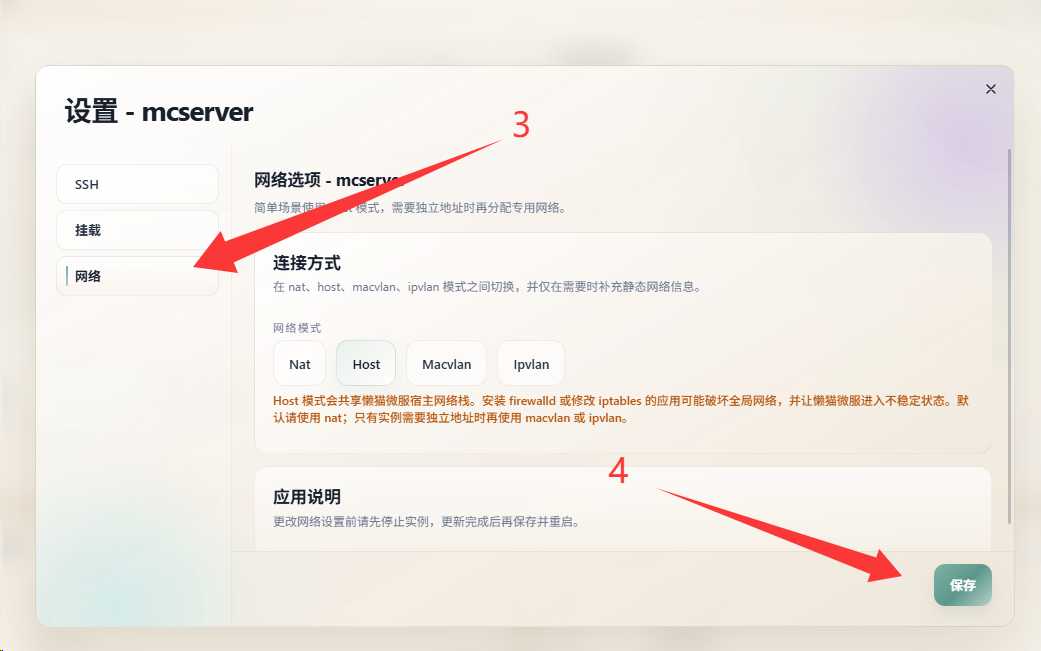Switch to the 挂载 tab
This screenshot has height=651, width=1041.
tap(137, 230)
